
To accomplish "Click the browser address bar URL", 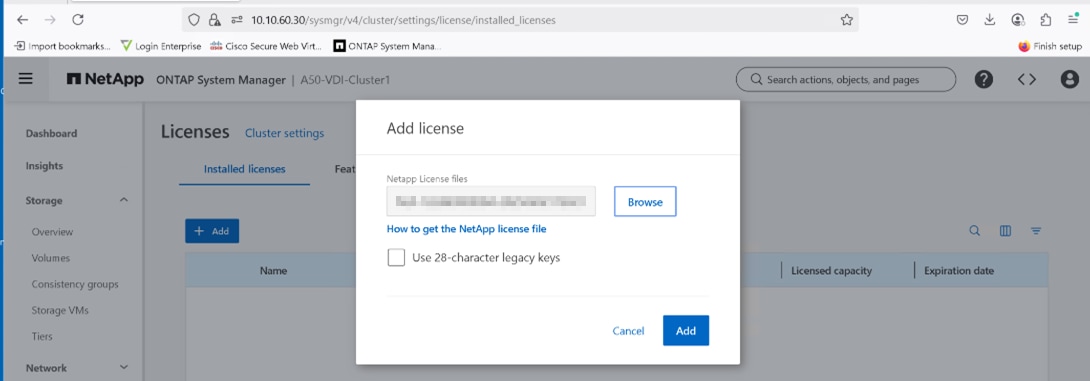I will [403, 20].
